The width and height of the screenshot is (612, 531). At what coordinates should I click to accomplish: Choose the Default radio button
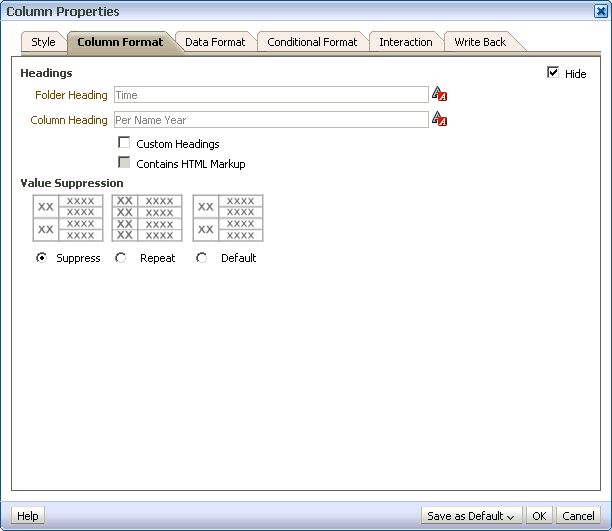pos(201,258)
